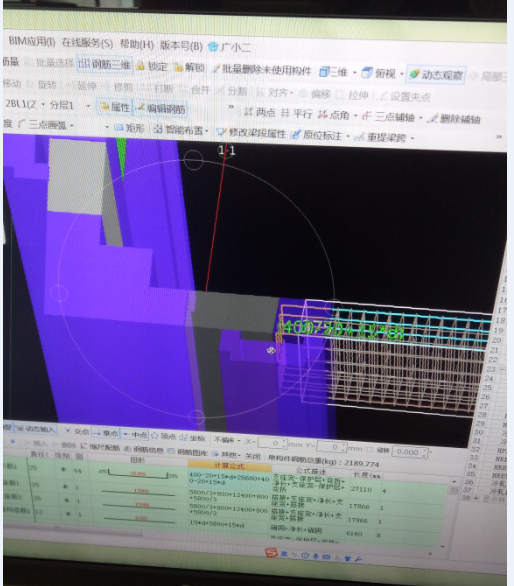Click 设置夹点 set grip tool
The height and width of the screenshot is (586, 514).
tap(404, 97)
